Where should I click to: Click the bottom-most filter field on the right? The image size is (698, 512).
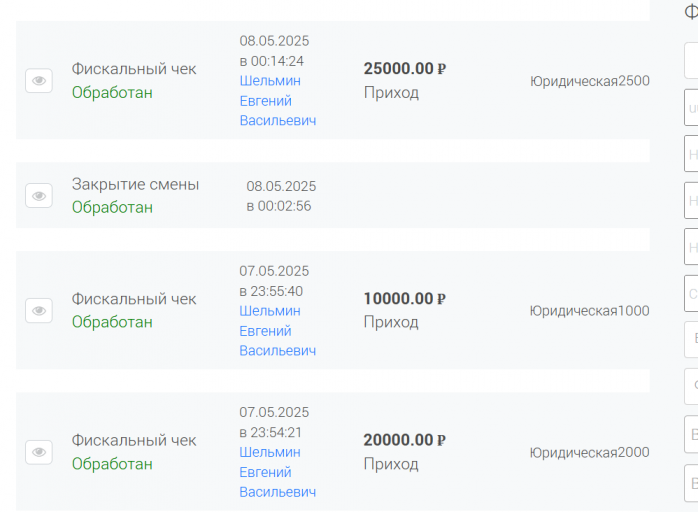pos(691,483)
